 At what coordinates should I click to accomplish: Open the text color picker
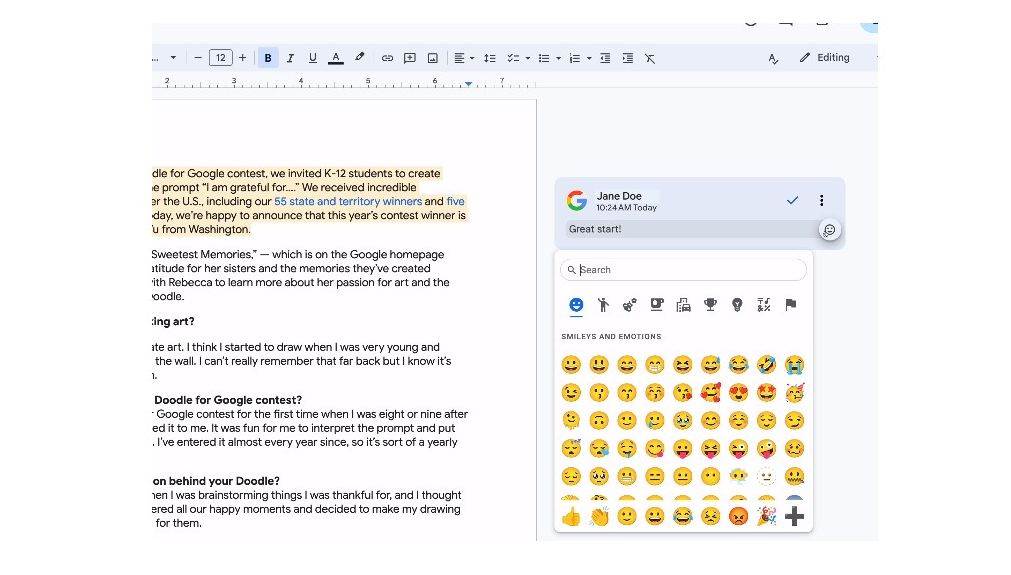click(x=336, y=58)
